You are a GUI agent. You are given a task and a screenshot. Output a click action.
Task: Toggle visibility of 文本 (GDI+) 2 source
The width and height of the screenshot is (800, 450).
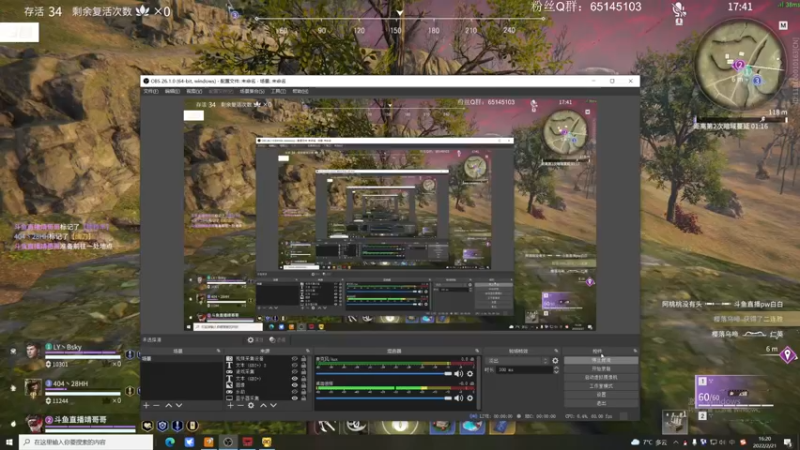point(294,365)
